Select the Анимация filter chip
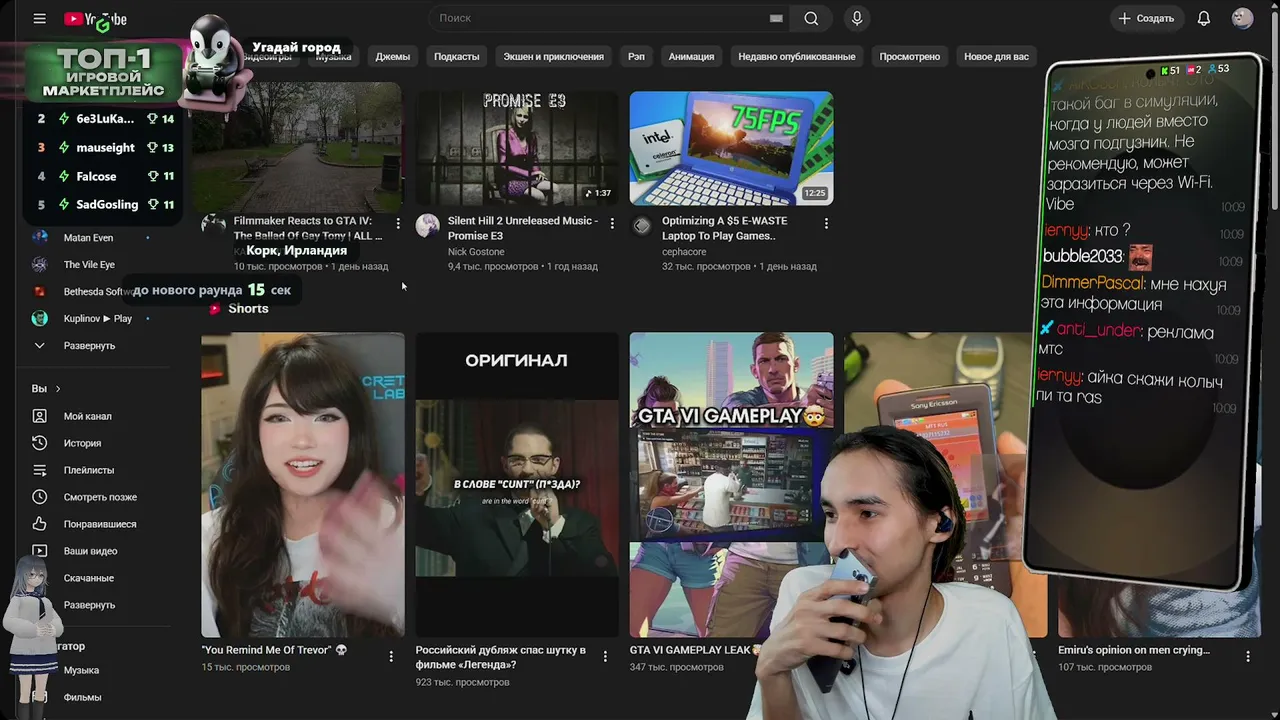 point(691,57)
